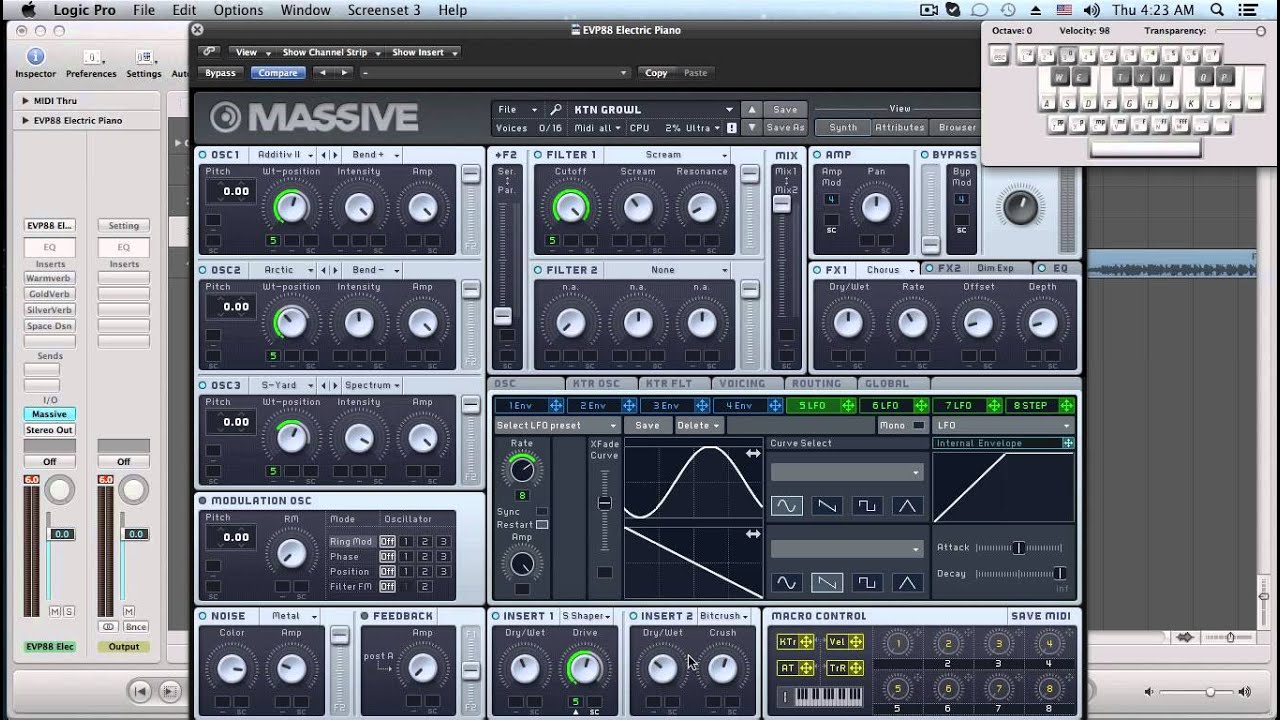Toggle Filter 1 power indicator

(538, 155)
